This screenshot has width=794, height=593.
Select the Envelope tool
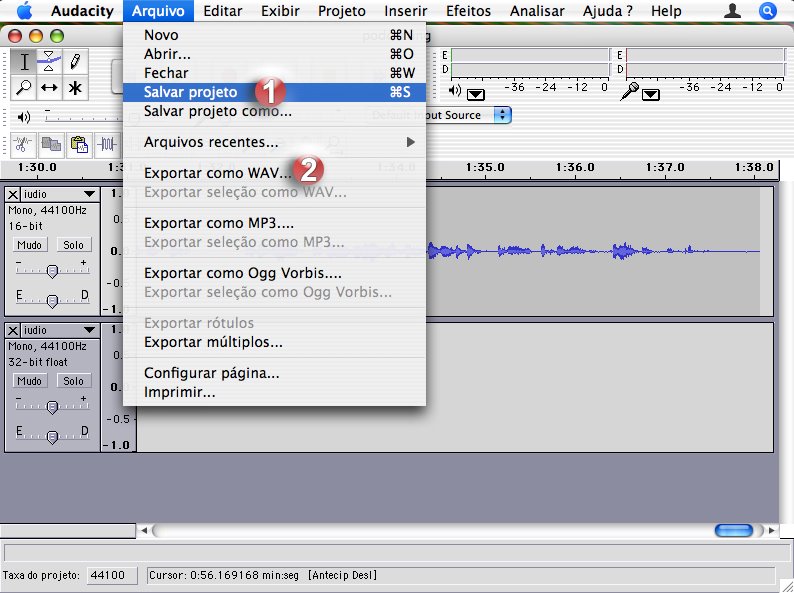[x=49, y=62]
